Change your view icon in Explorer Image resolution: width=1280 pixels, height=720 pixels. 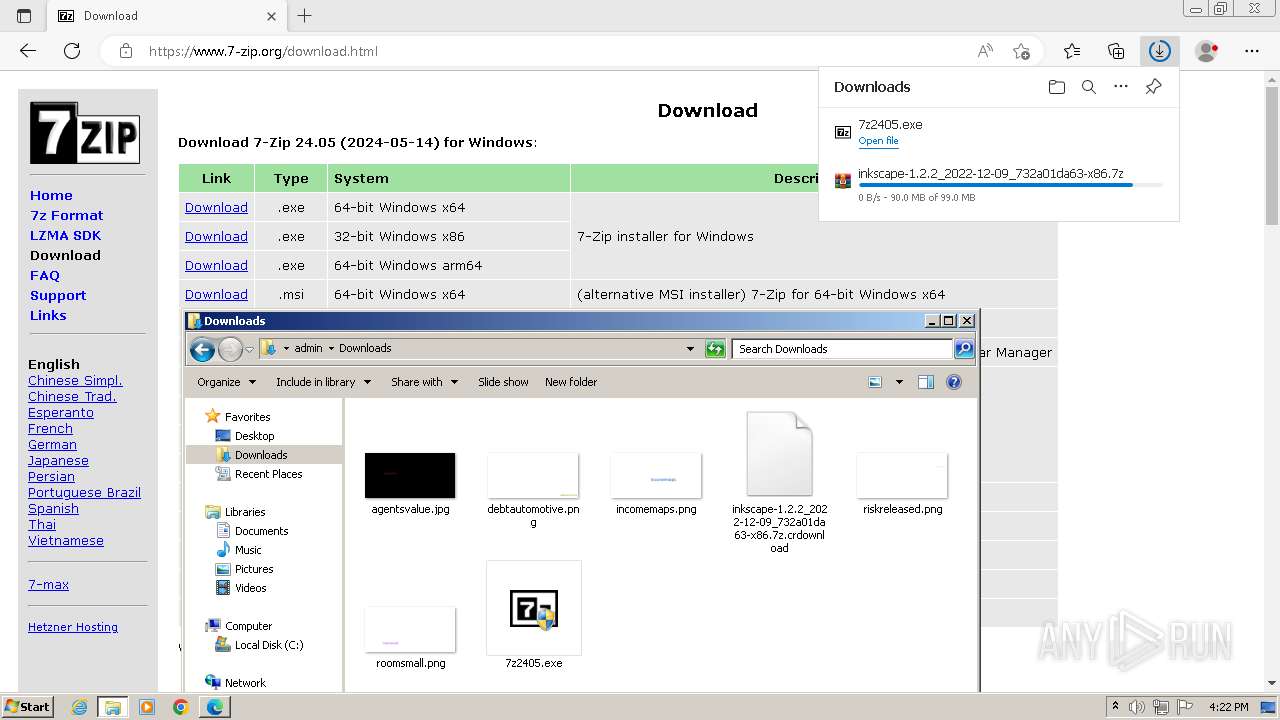(875, 382)
